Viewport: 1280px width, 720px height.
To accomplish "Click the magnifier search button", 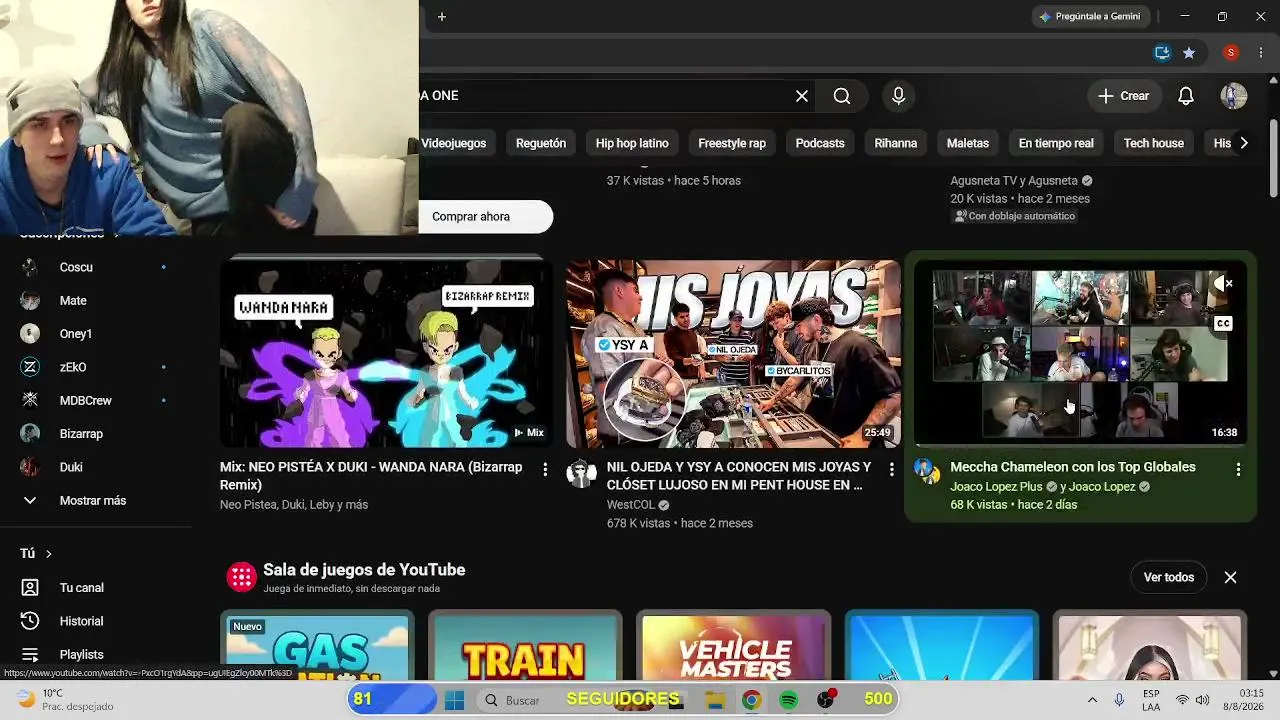I will (842, 96).
